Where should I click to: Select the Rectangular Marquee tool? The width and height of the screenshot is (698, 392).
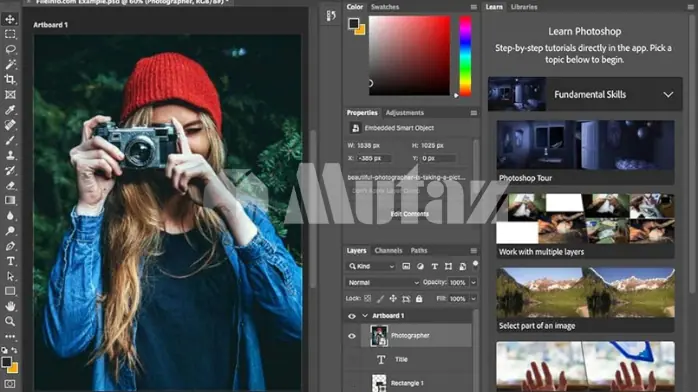10,34
